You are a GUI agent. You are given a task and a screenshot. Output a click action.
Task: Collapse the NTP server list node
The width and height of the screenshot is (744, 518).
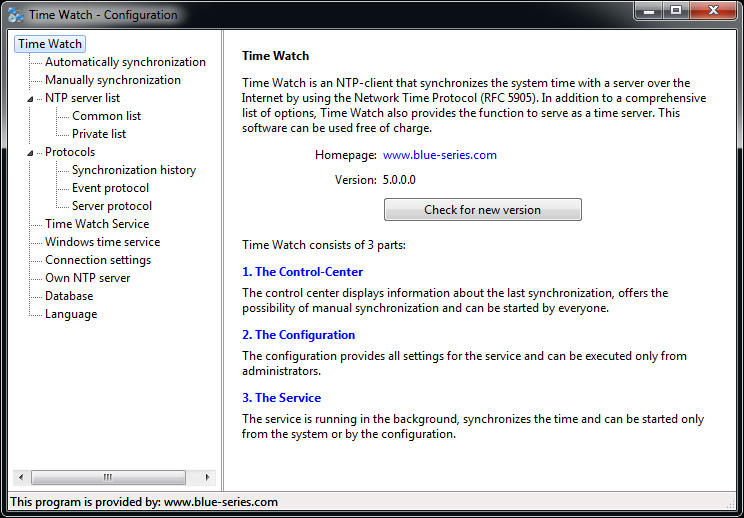click(x=30, y=99)
